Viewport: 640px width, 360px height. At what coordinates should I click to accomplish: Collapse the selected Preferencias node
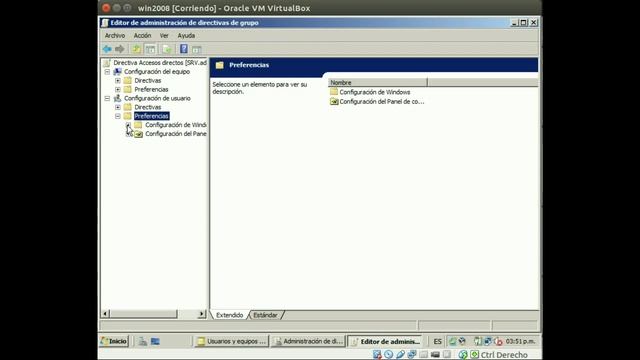118,116
